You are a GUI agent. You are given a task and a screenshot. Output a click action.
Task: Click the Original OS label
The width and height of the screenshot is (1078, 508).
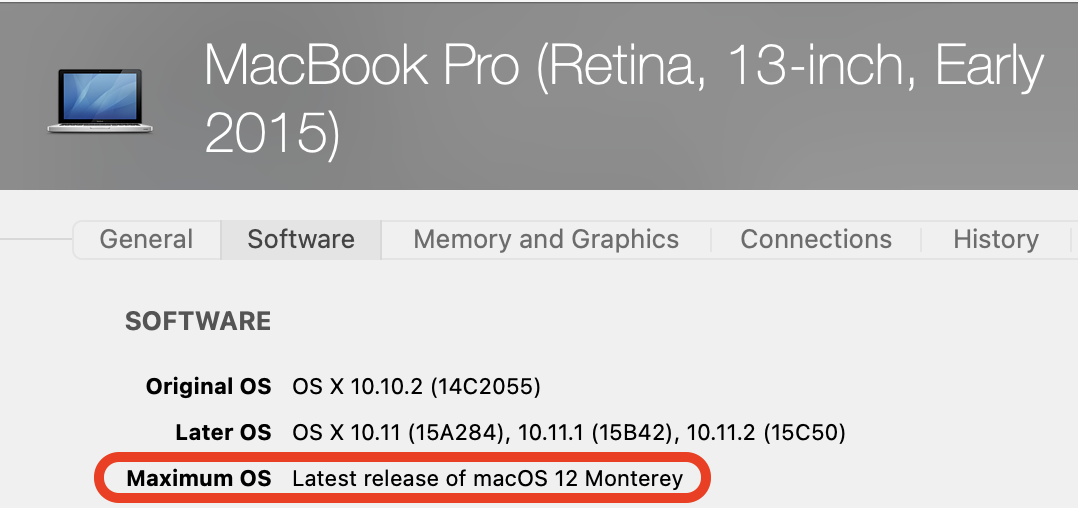tap(208, 386)
